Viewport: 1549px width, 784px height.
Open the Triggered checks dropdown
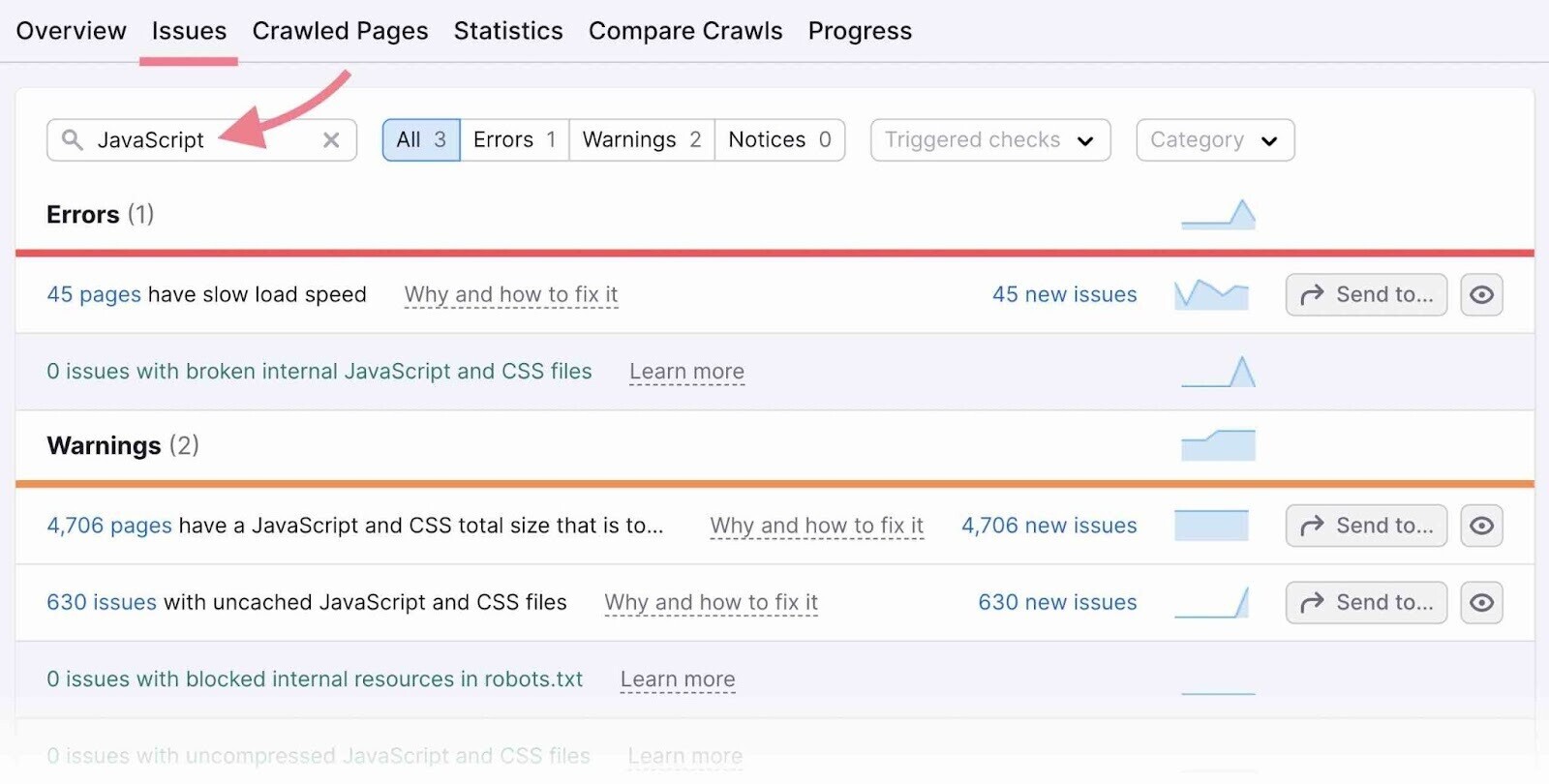coord(988,139)
